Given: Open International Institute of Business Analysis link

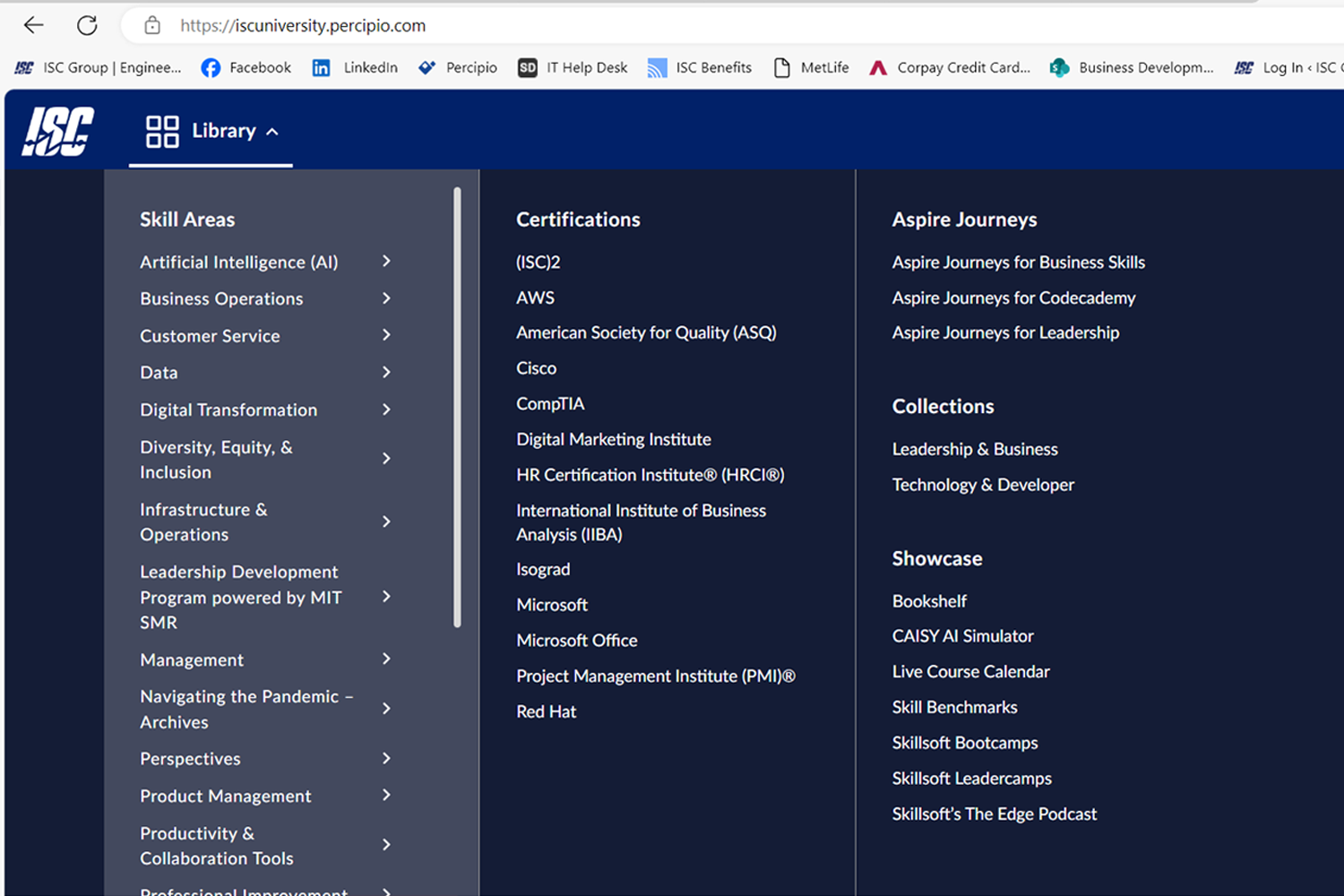Looking at the screenshot, I should pos(642,522).
